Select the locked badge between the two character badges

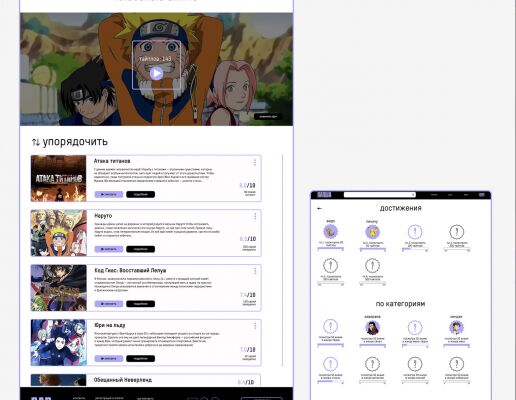415,328
